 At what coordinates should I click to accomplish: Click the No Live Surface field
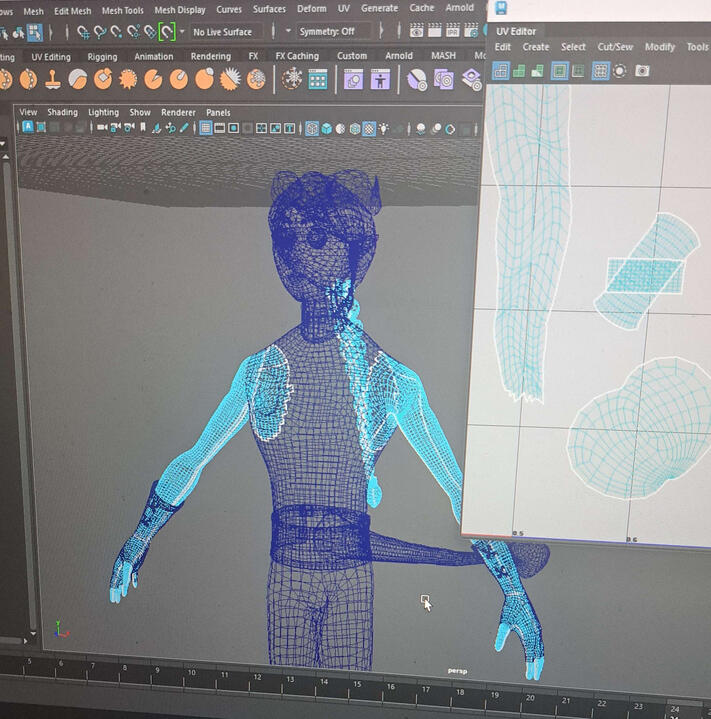point(226,32)
